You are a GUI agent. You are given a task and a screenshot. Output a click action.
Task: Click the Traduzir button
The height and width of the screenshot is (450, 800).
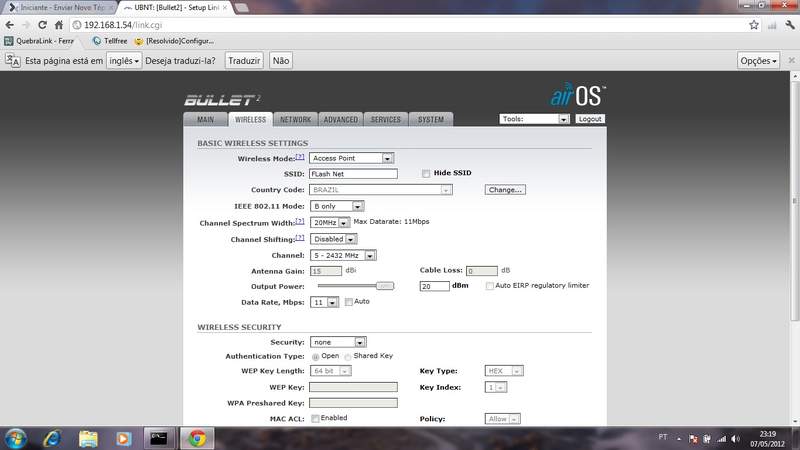click(x=244, y=61)
